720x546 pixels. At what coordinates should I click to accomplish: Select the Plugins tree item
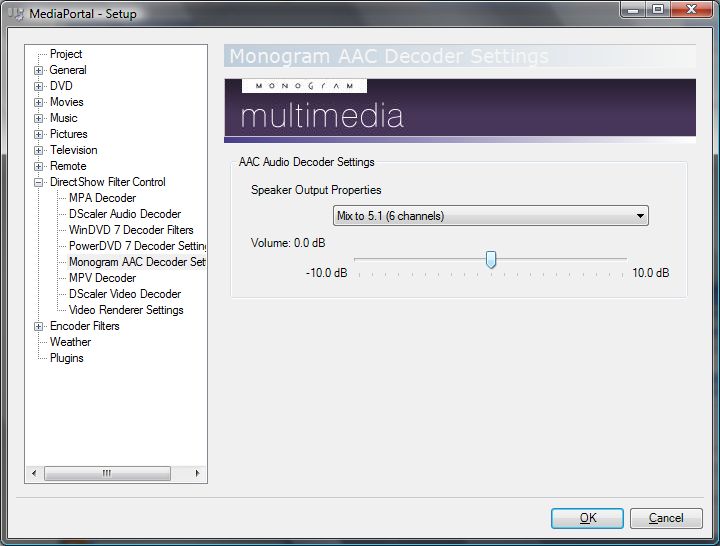point(67,358)
